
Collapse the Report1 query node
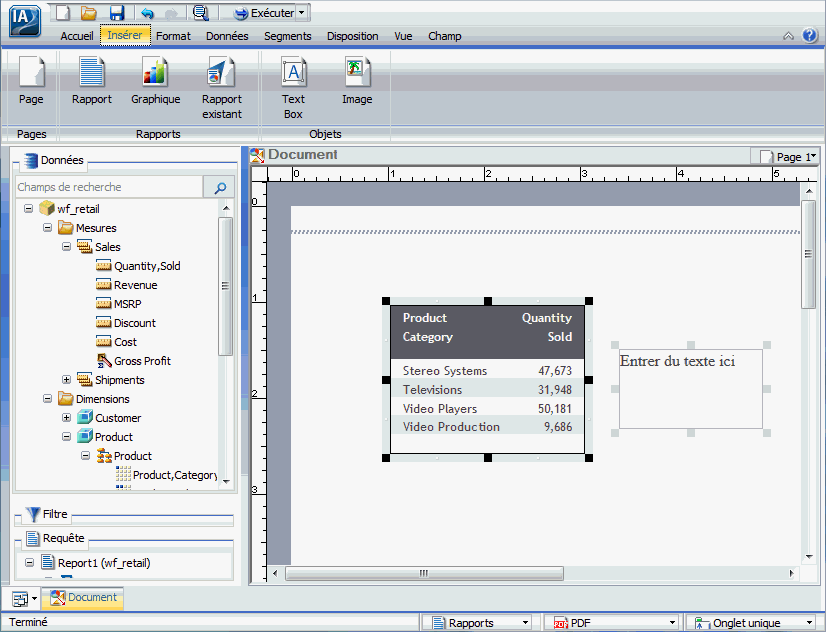pos(30,562)
